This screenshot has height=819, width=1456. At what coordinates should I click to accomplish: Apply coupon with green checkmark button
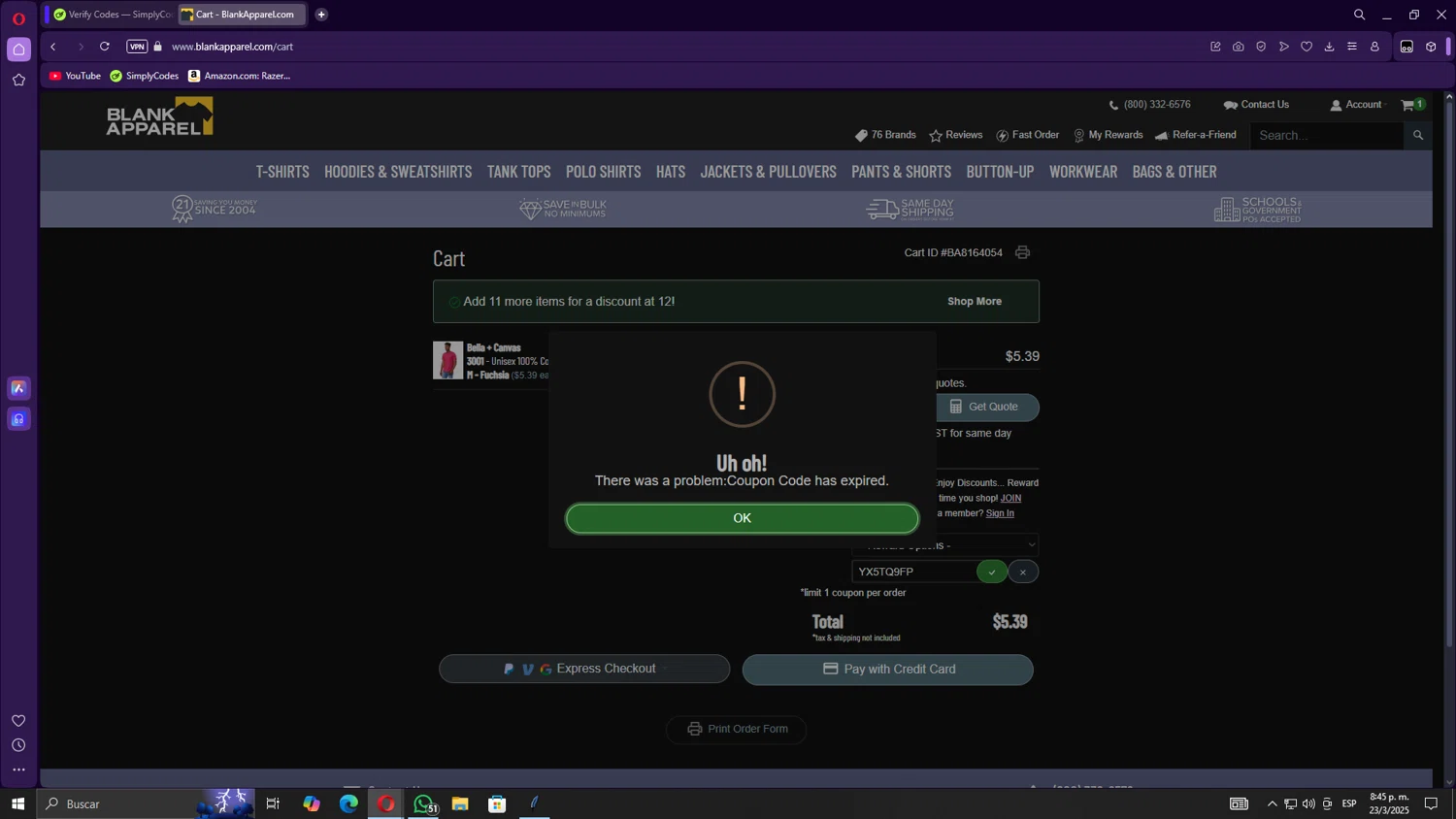click(x=992, y=572)
